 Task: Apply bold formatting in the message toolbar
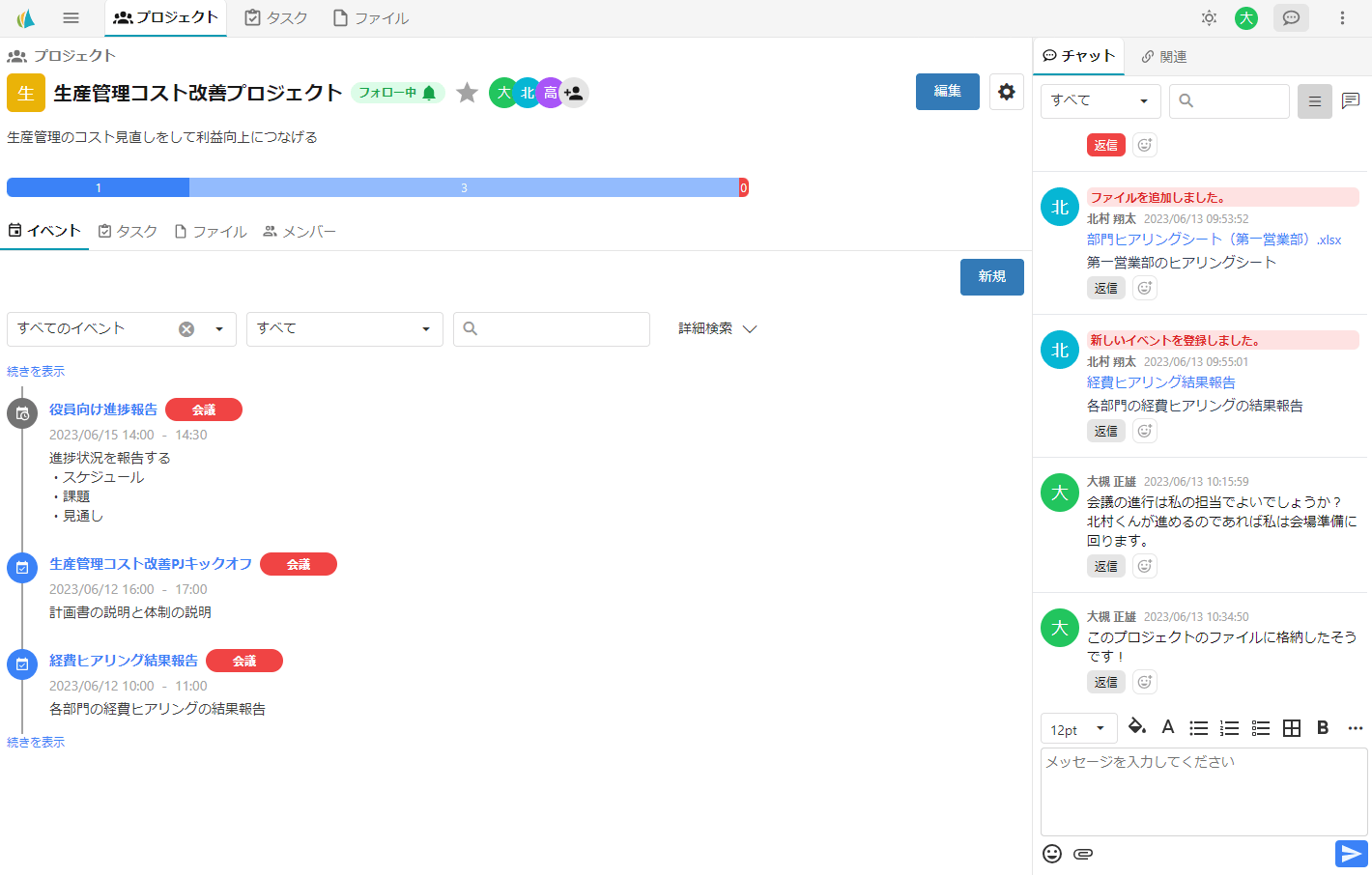[x=1323, y=727]
